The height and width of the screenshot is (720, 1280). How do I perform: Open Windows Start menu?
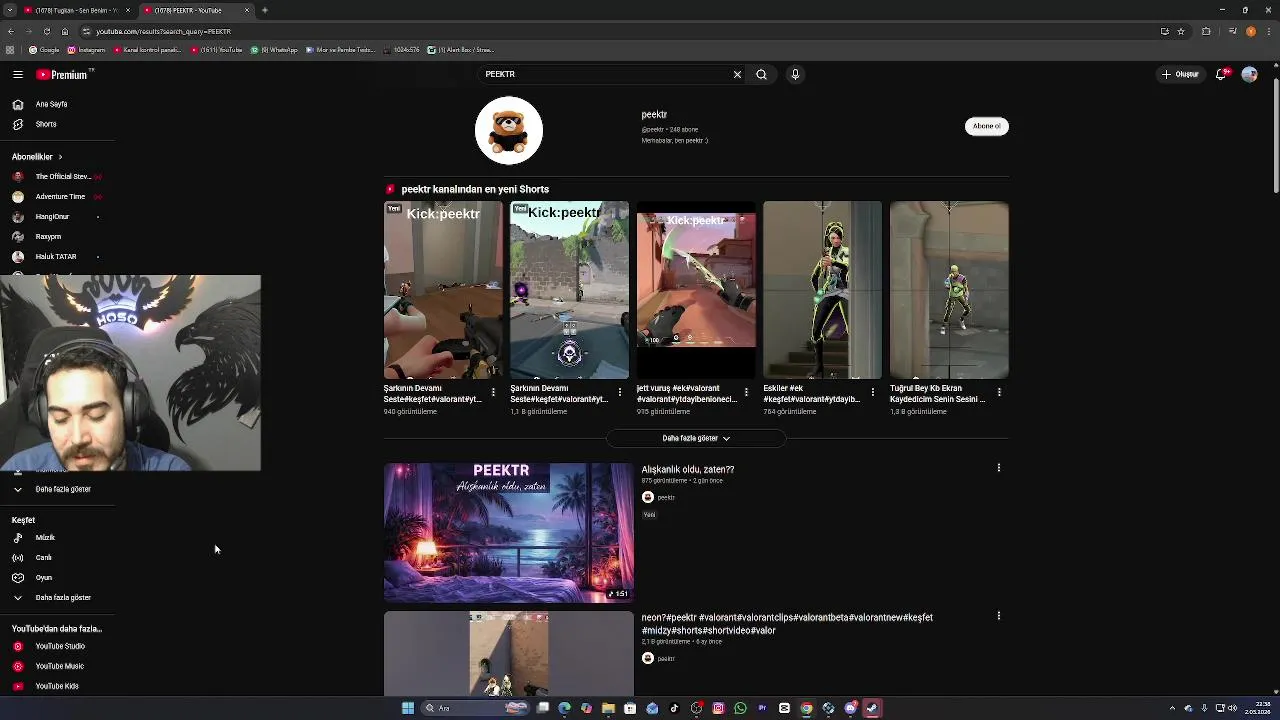pyautogui.click(x=408, y=708)
